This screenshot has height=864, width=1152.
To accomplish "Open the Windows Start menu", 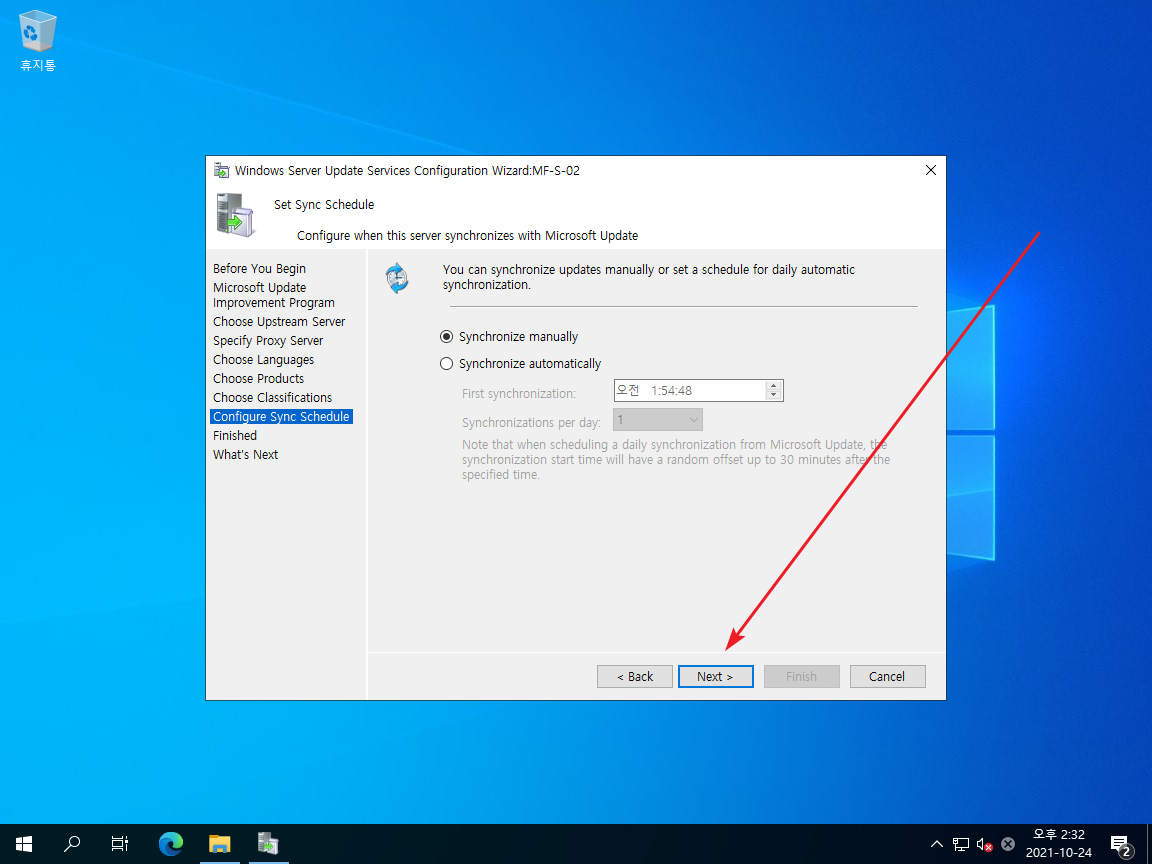I will pos(24,843).
